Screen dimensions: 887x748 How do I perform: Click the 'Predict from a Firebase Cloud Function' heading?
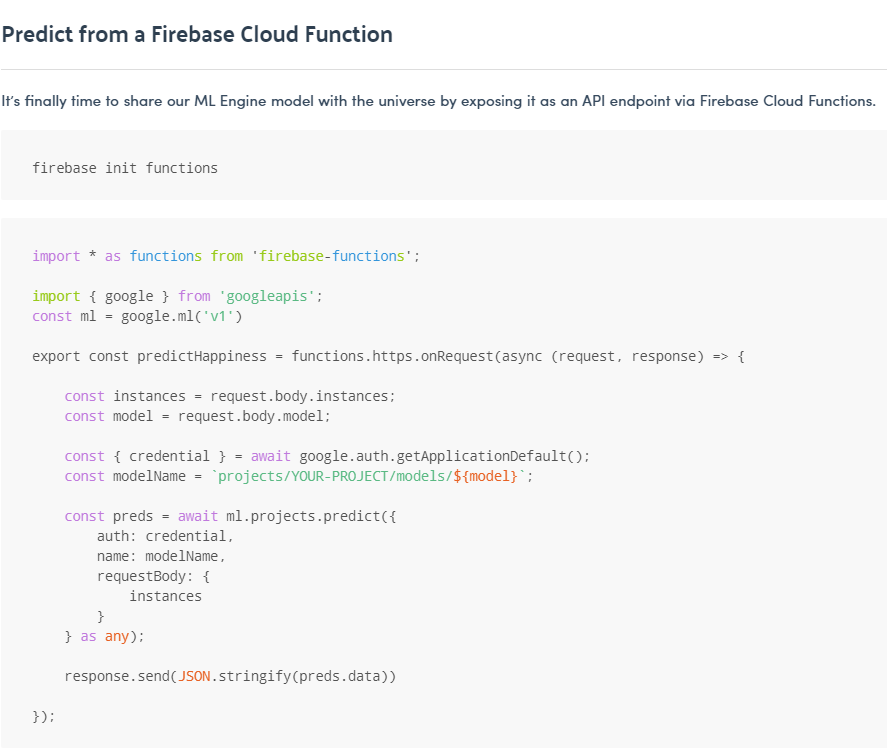(197, 34)
